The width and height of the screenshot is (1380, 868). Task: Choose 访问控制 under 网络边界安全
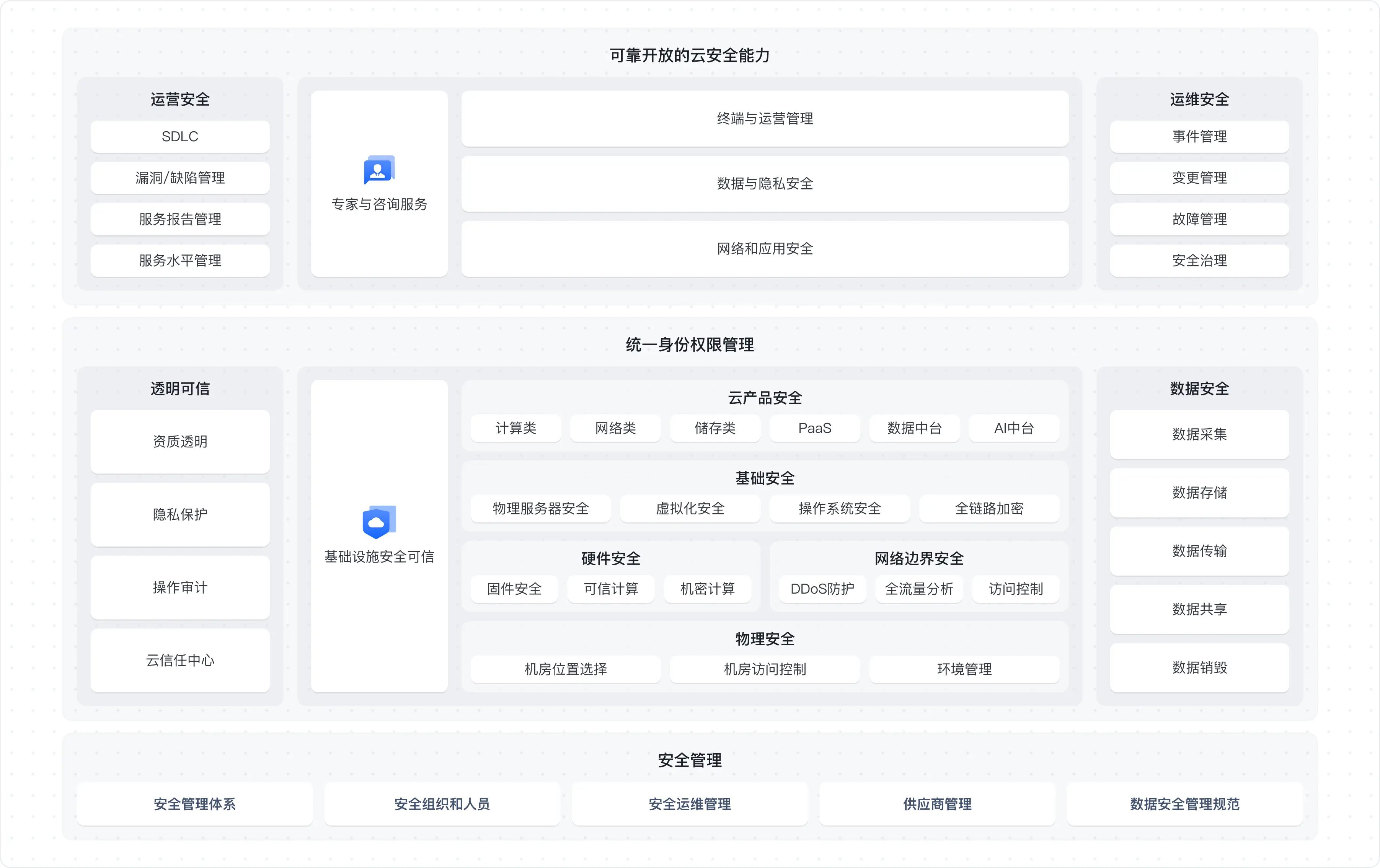[x=1016, y=588]
